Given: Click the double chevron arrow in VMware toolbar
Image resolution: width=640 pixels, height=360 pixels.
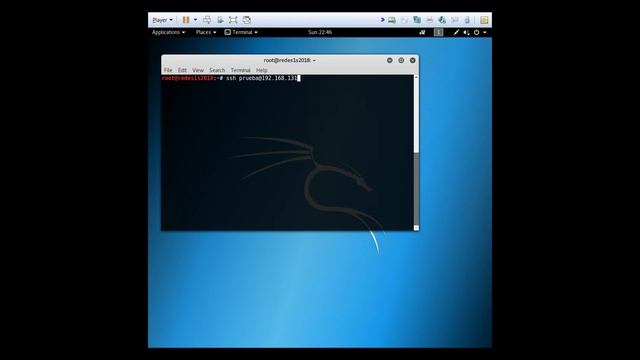Looking at the screenshot, I should (382, 20).
